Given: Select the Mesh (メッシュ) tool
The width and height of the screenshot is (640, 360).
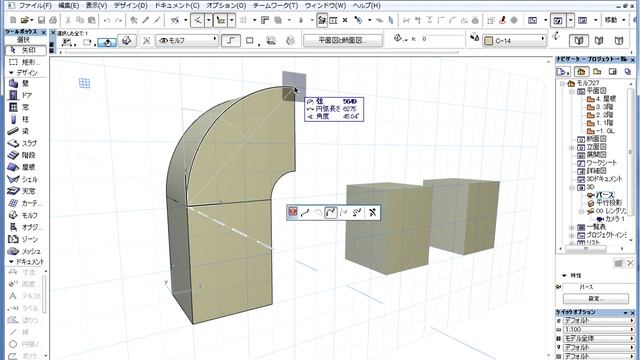Looking at the screenshot, I should point(24,251).
